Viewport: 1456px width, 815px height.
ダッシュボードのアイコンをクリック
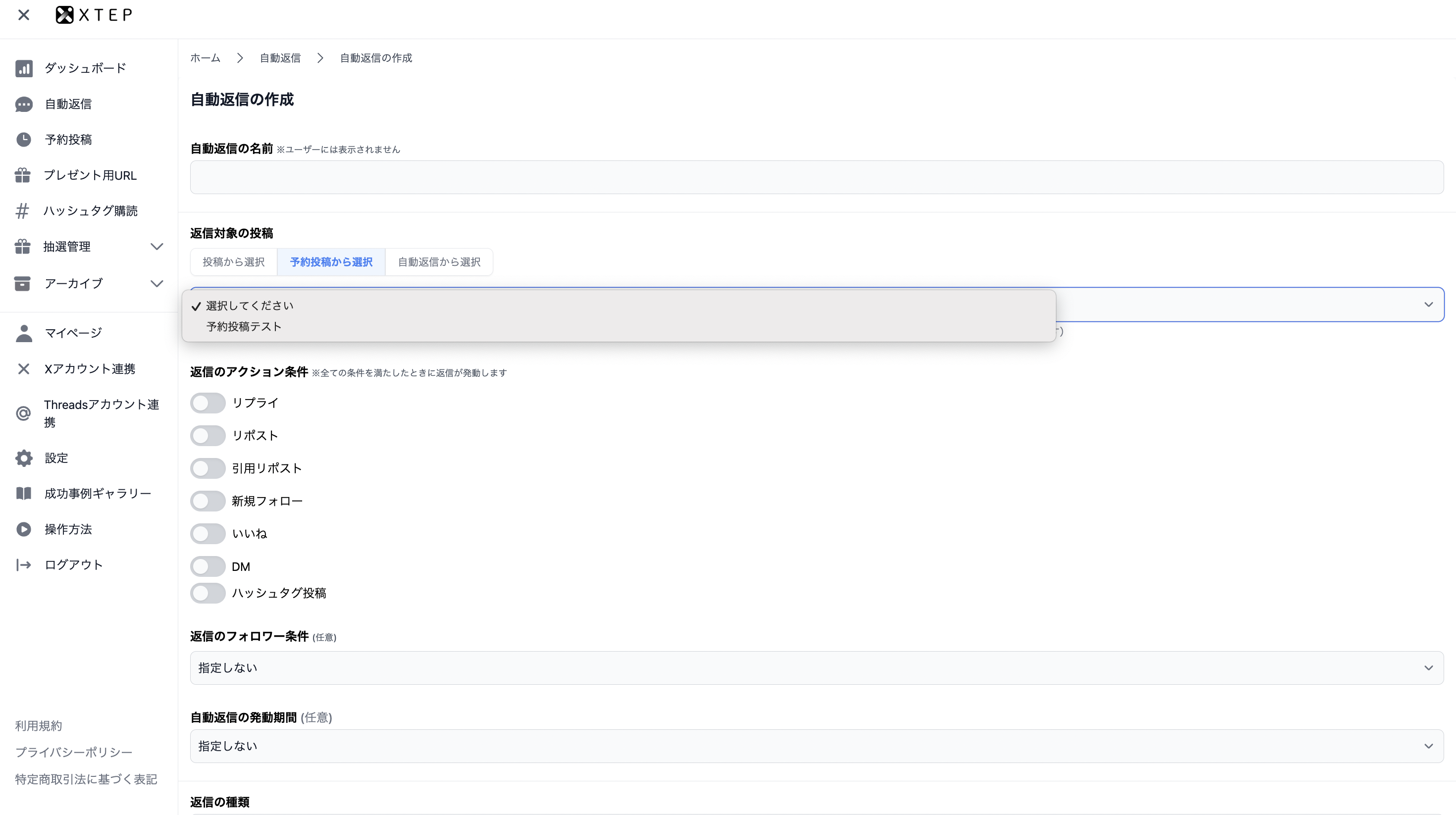24,68
